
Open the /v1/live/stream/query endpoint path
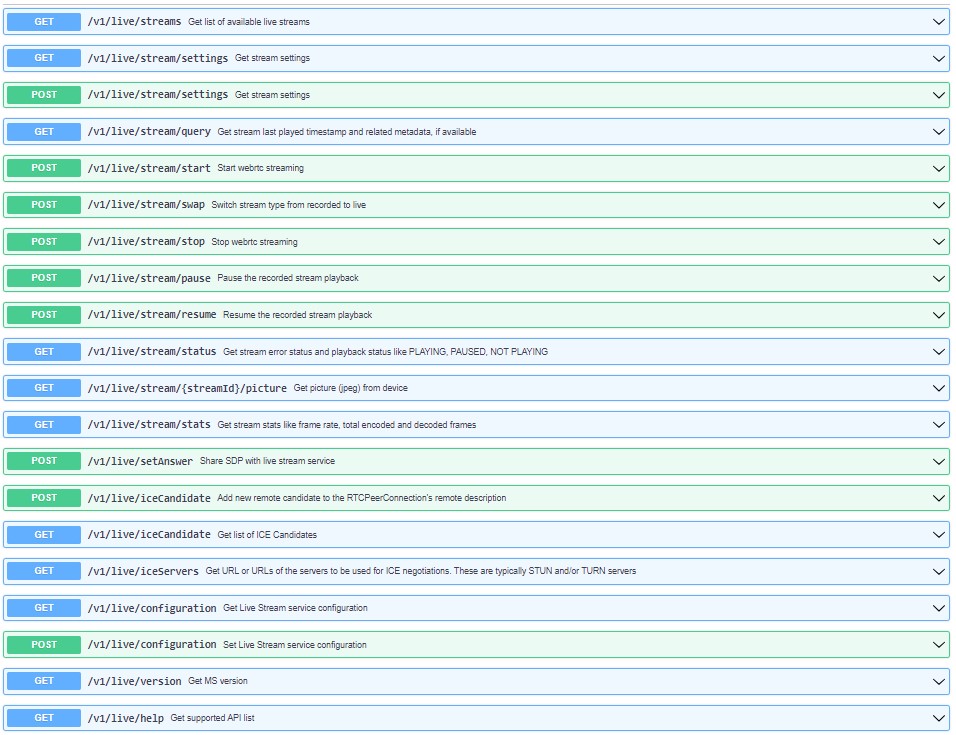(x=149, y=131)
